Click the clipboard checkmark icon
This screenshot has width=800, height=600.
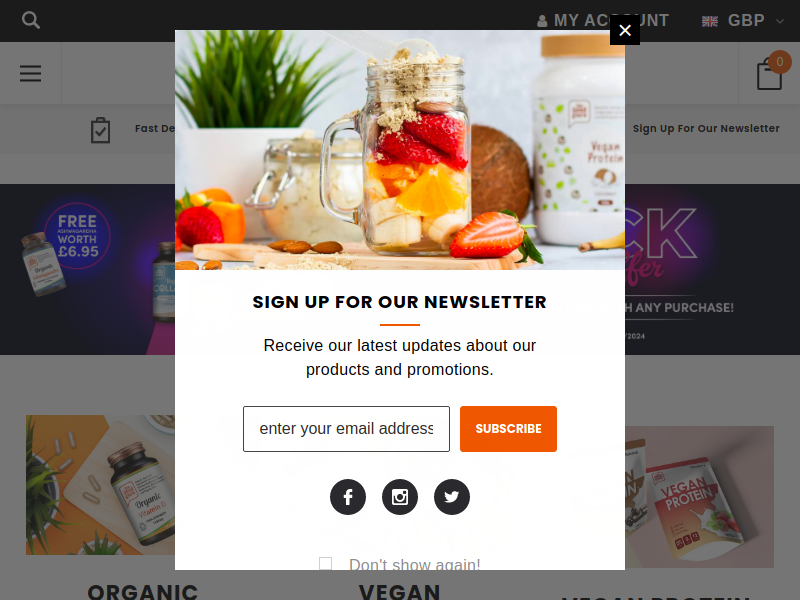(101, 130)
